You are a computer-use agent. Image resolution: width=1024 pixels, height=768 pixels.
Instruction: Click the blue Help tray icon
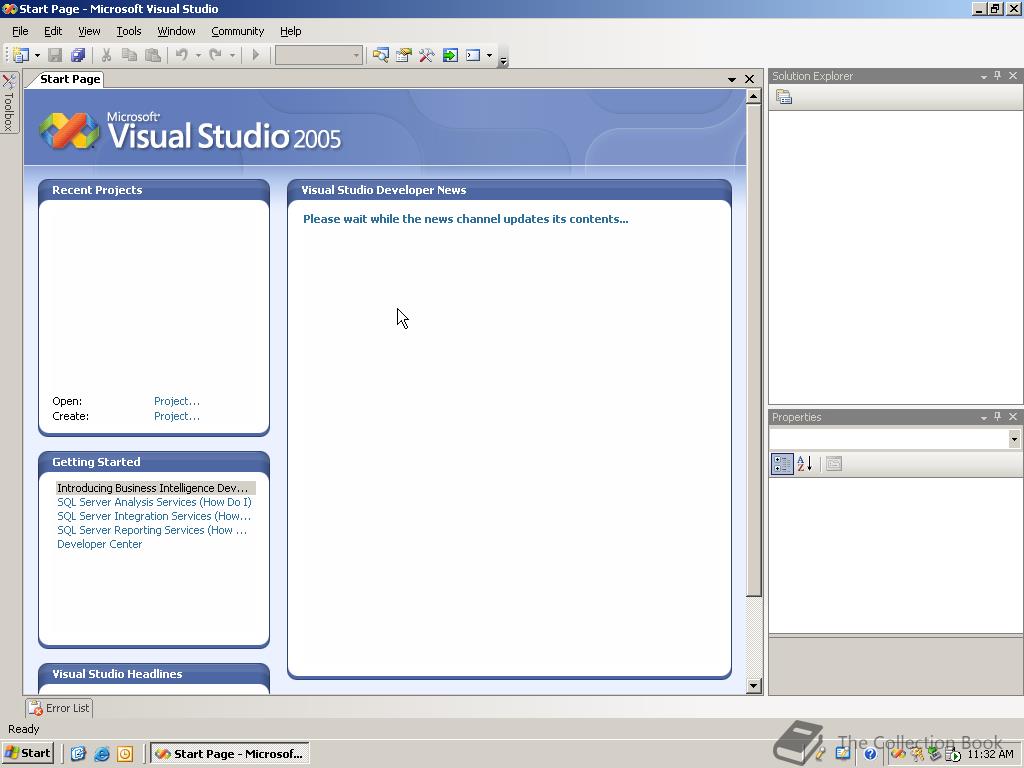click(870, 754)
